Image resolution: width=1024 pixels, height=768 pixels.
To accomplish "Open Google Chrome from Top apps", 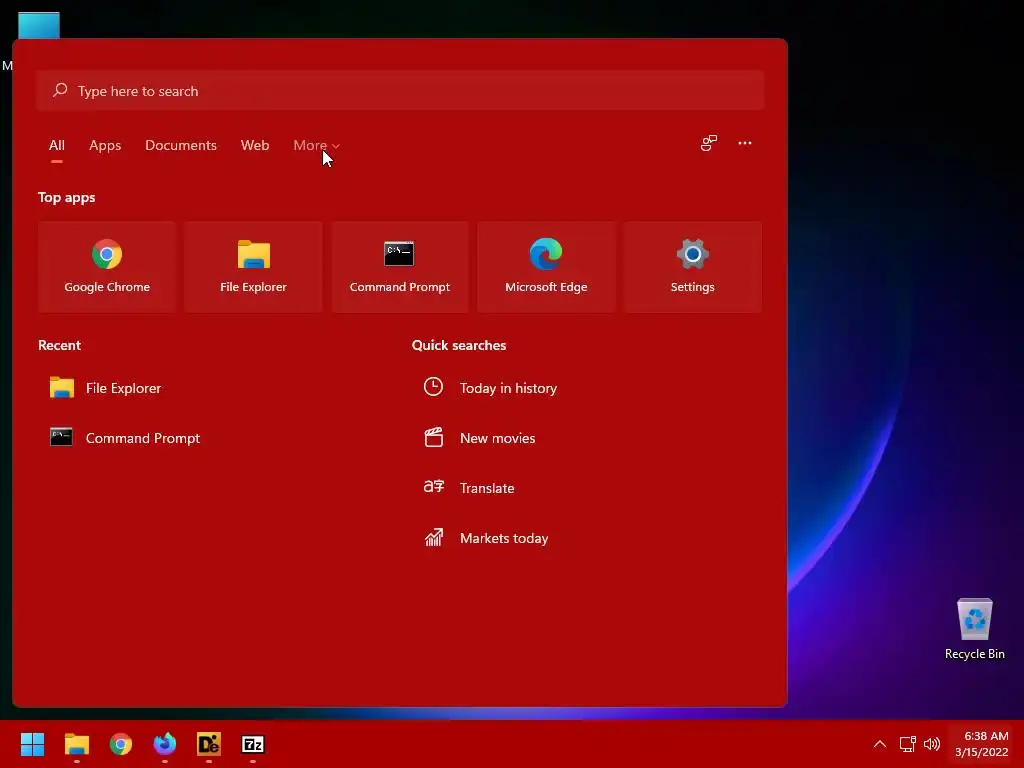I will pos(107,266).
